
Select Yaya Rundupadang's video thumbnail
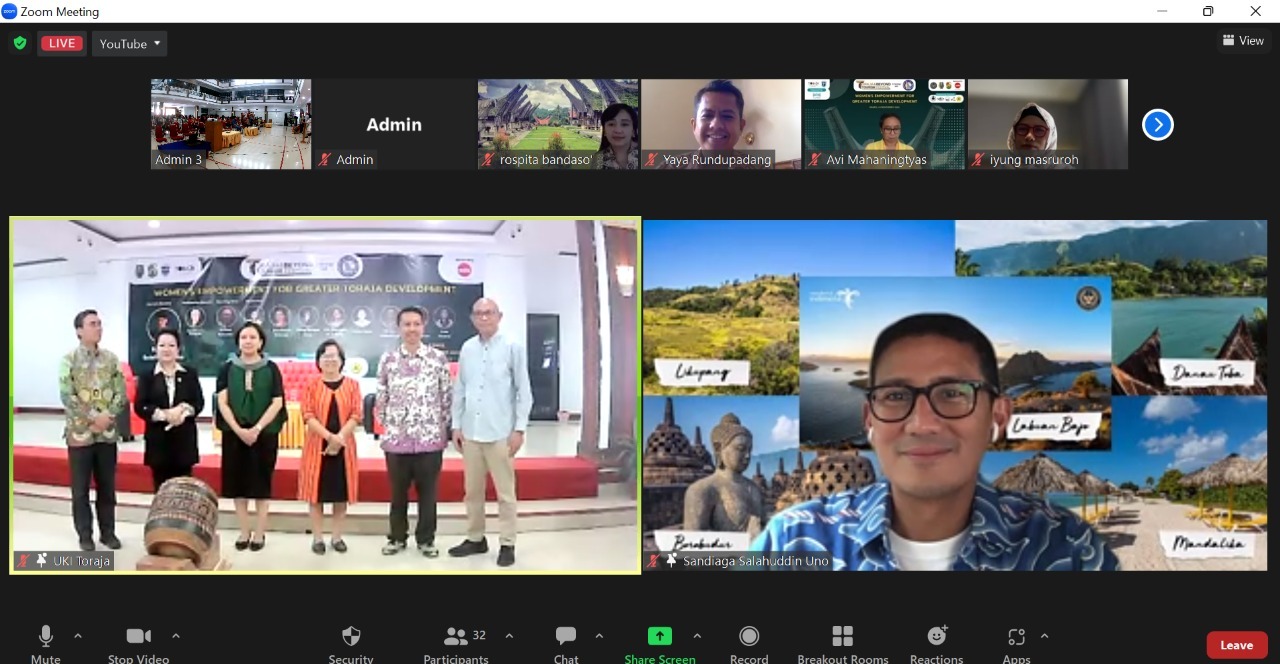point(720,124)
